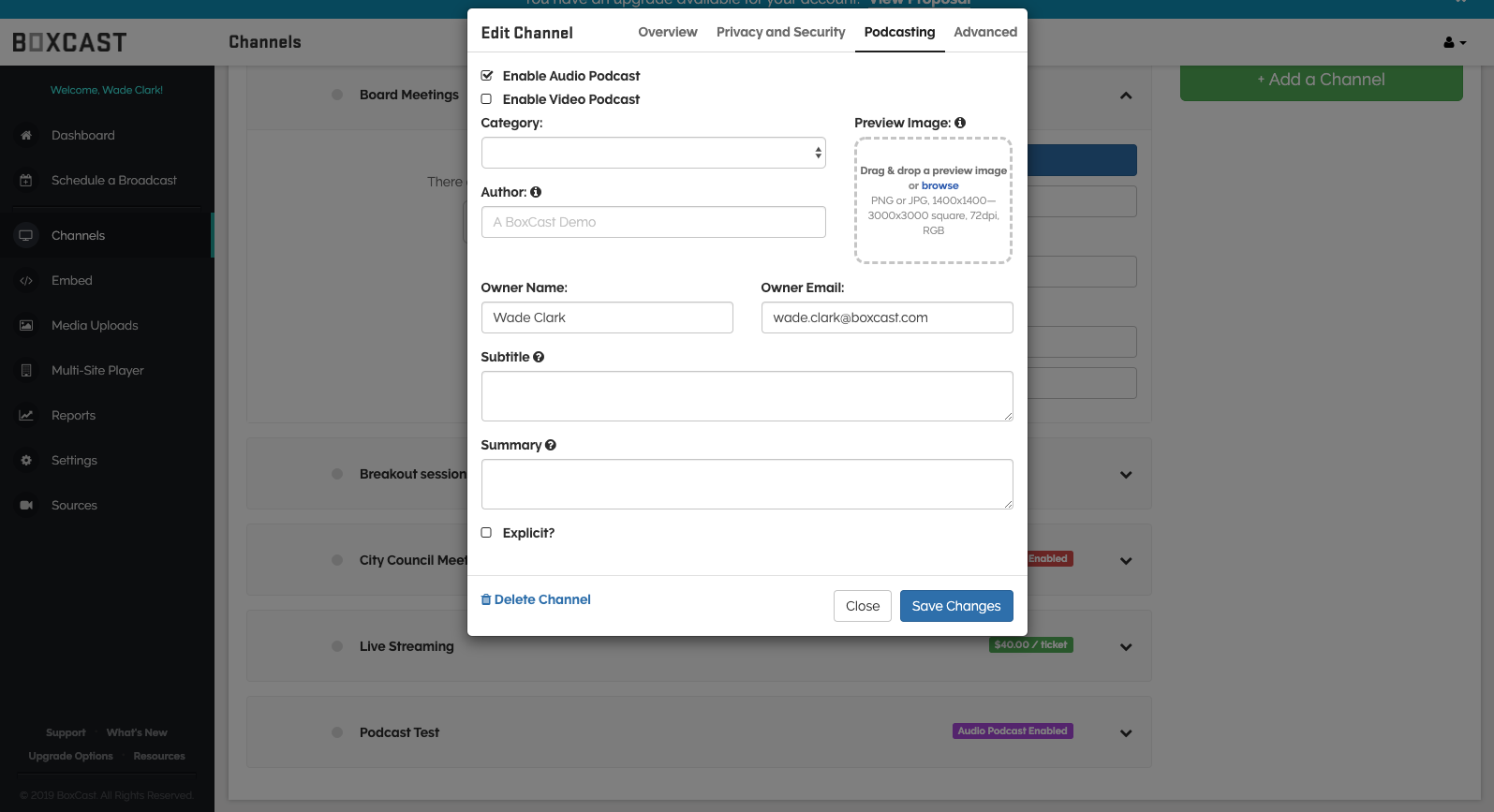Open the Advanced tab
Screen dimensions: 1494x812
coord(985,32)
